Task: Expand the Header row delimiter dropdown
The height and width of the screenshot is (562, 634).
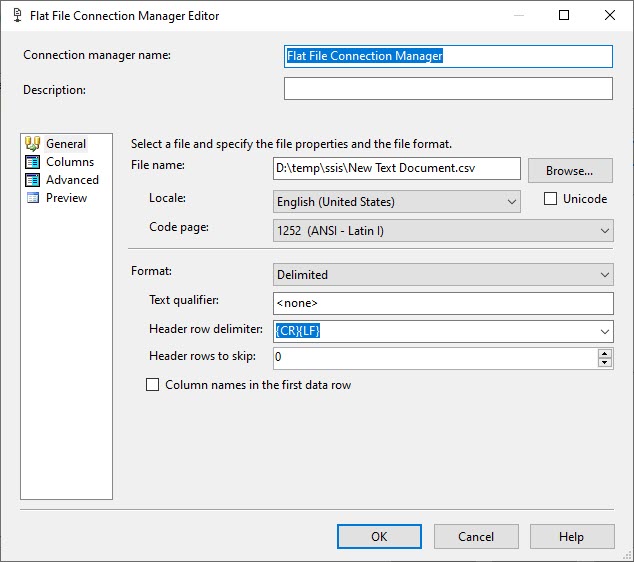Action: coord(604,331)
